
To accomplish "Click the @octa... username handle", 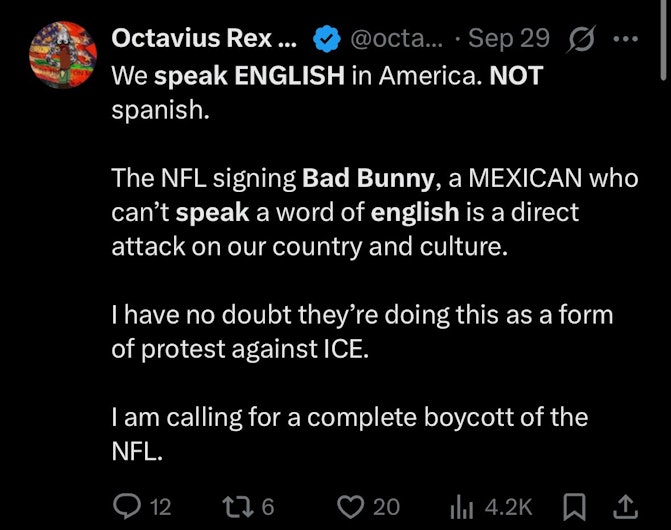I will (x=394, y=39).
